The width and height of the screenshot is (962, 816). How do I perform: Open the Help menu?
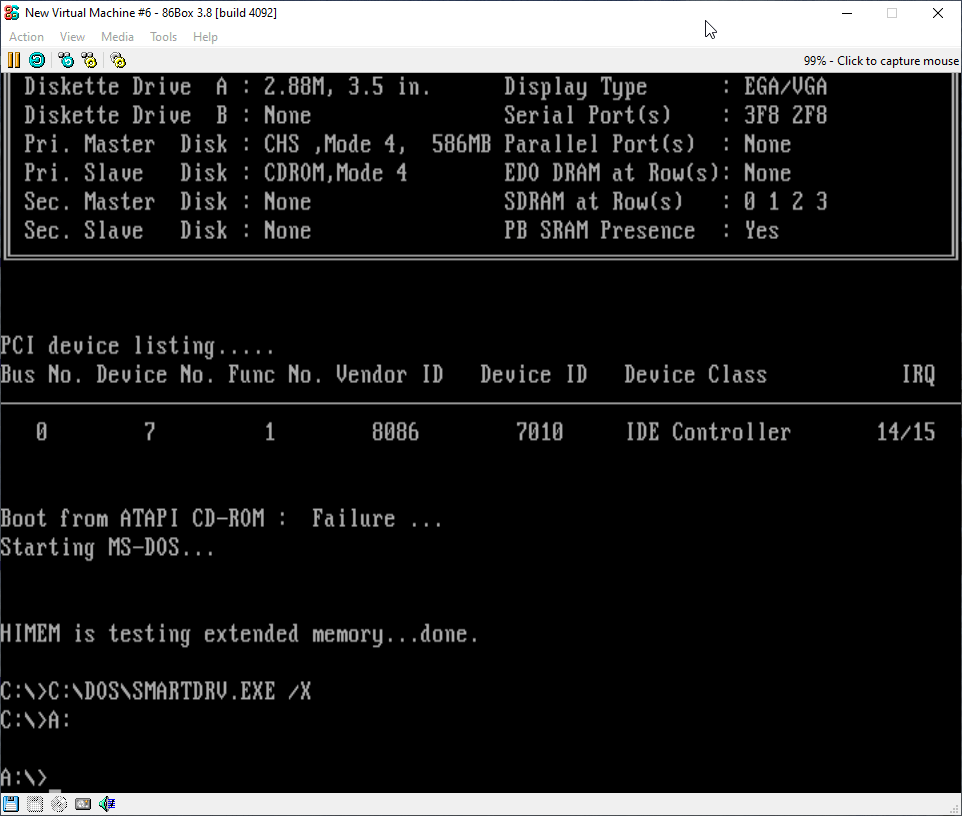point(205,37)
